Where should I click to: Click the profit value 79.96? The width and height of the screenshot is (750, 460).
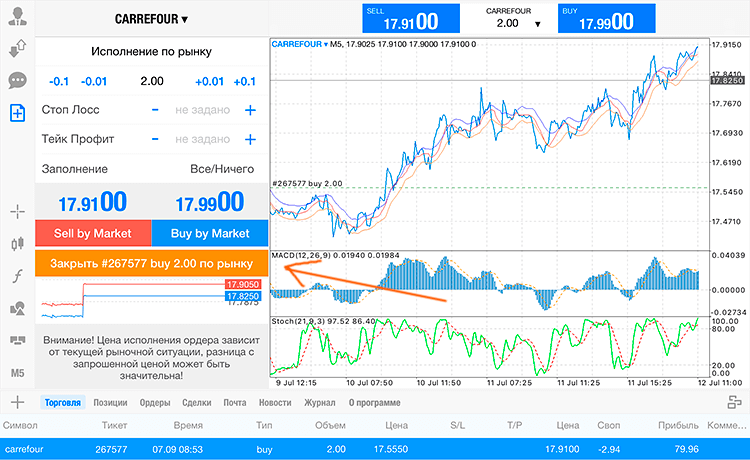(686, 449)
